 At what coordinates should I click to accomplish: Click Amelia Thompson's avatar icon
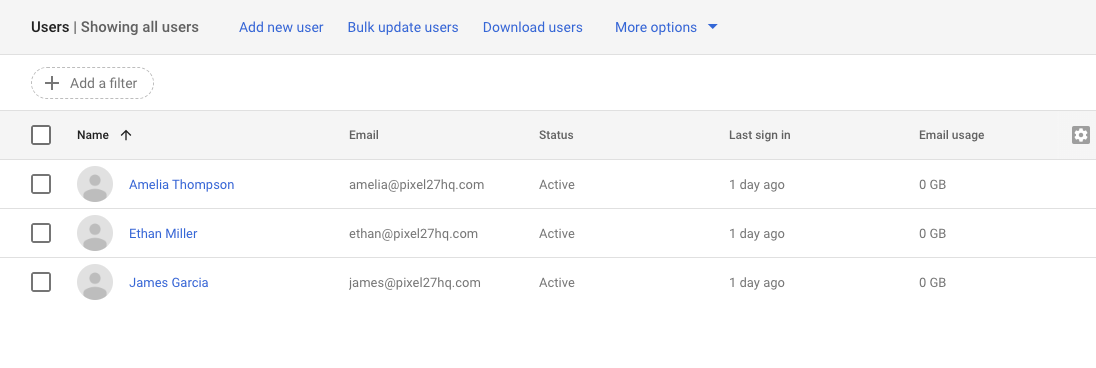click(95, 184)
